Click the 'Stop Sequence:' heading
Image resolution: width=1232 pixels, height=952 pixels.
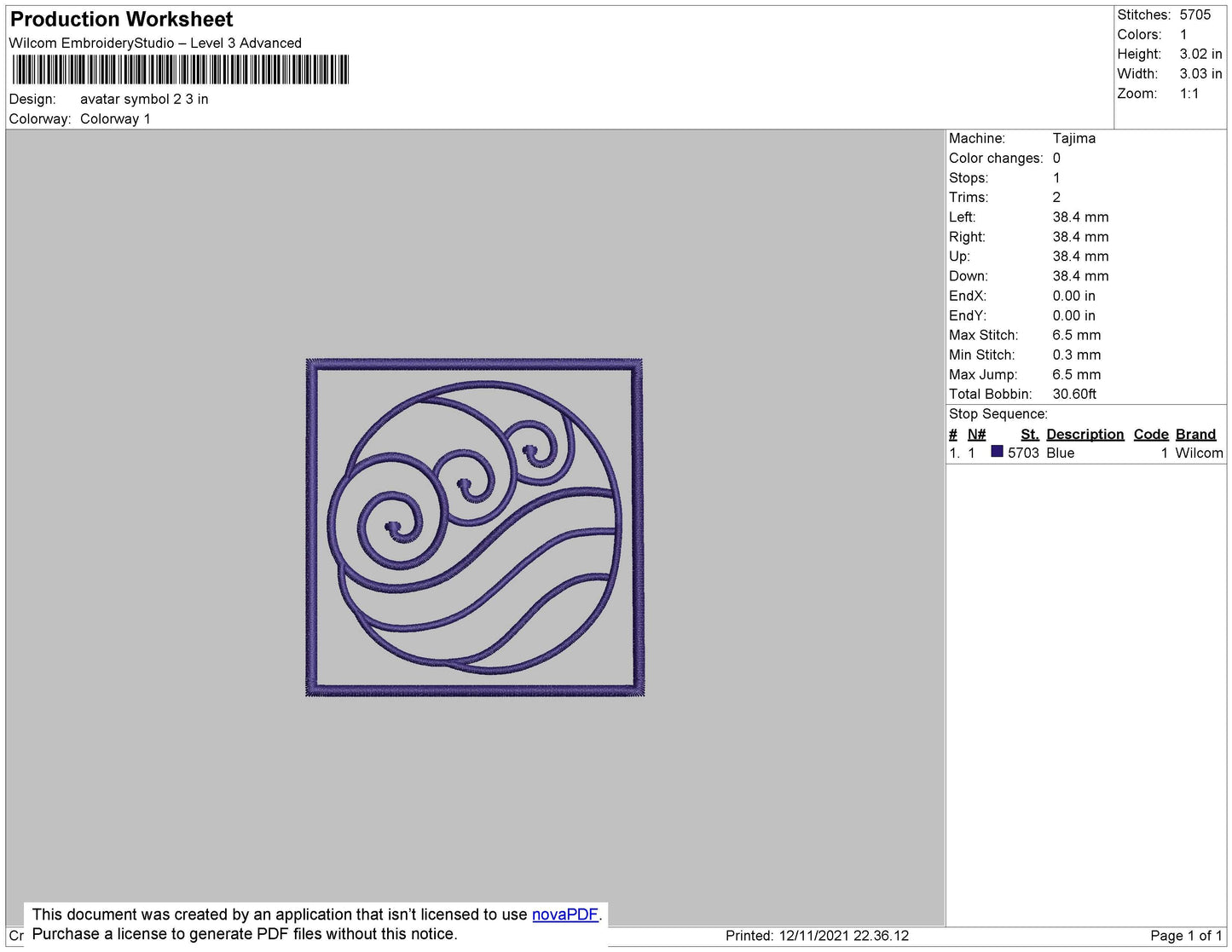point(998,413)
